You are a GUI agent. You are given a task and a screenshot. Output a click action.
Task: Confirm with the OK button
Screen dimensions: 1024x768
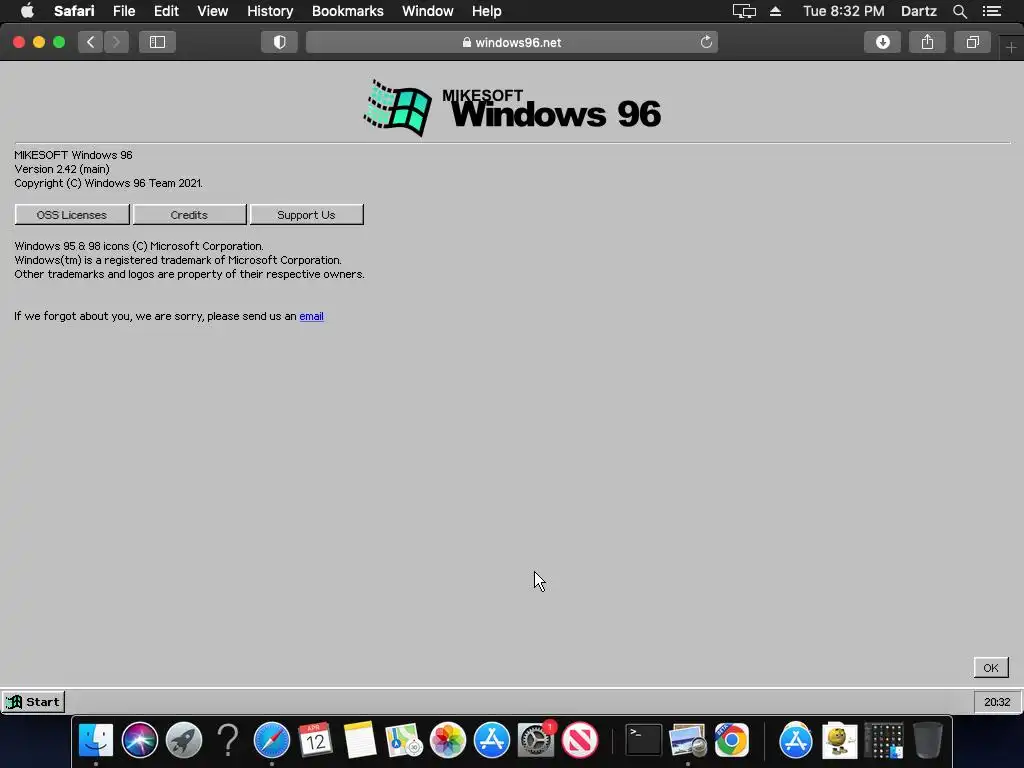click(x=991, y=667)
